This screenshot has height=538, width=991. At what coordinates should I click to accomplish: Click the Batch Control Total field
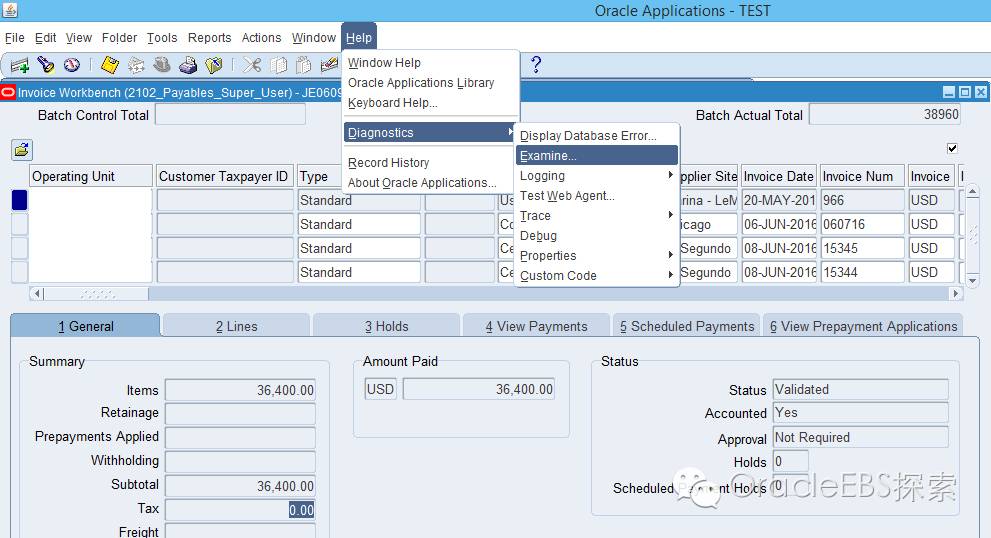[x=231, y=114]
